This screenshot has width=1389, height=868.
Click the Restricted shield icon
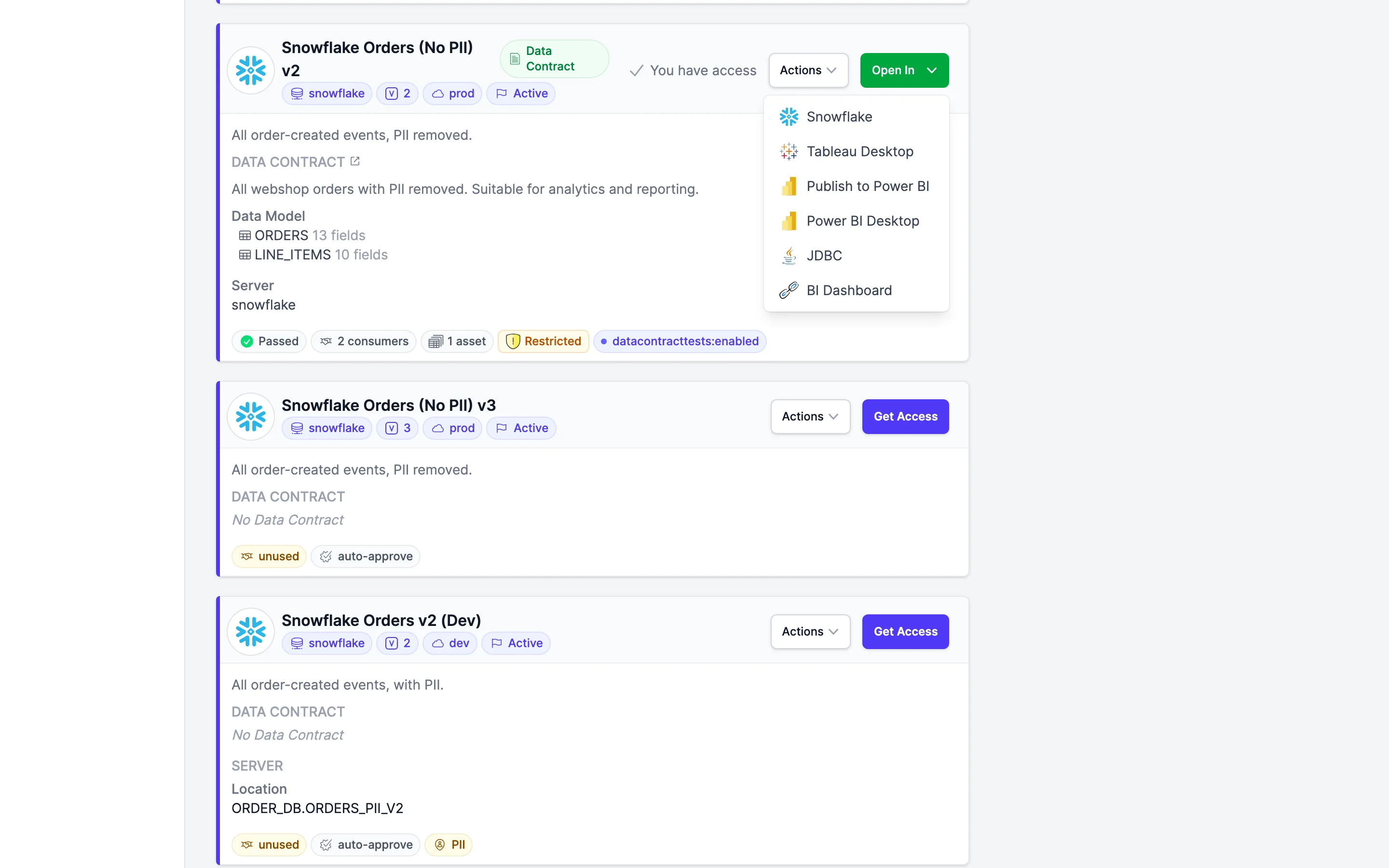point(513,341)
